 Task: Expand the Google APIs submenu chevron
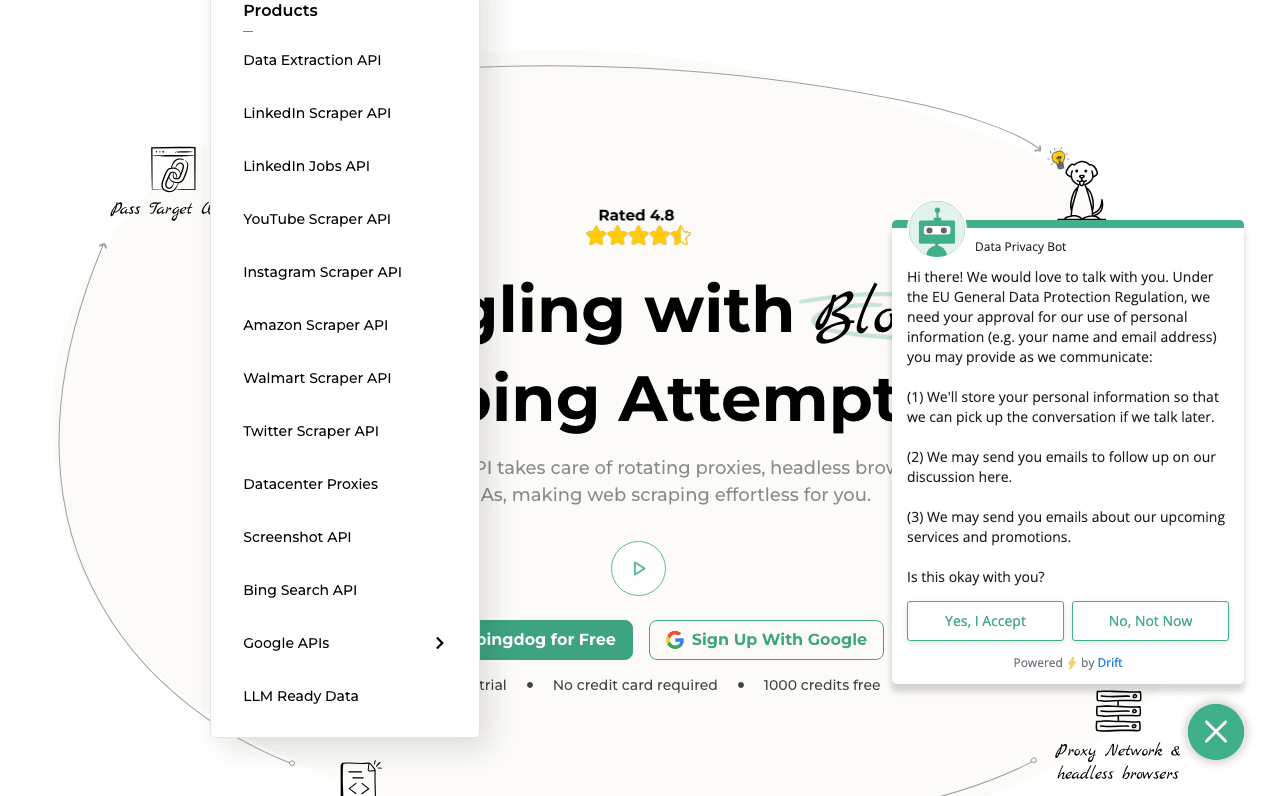click(439, 643)
